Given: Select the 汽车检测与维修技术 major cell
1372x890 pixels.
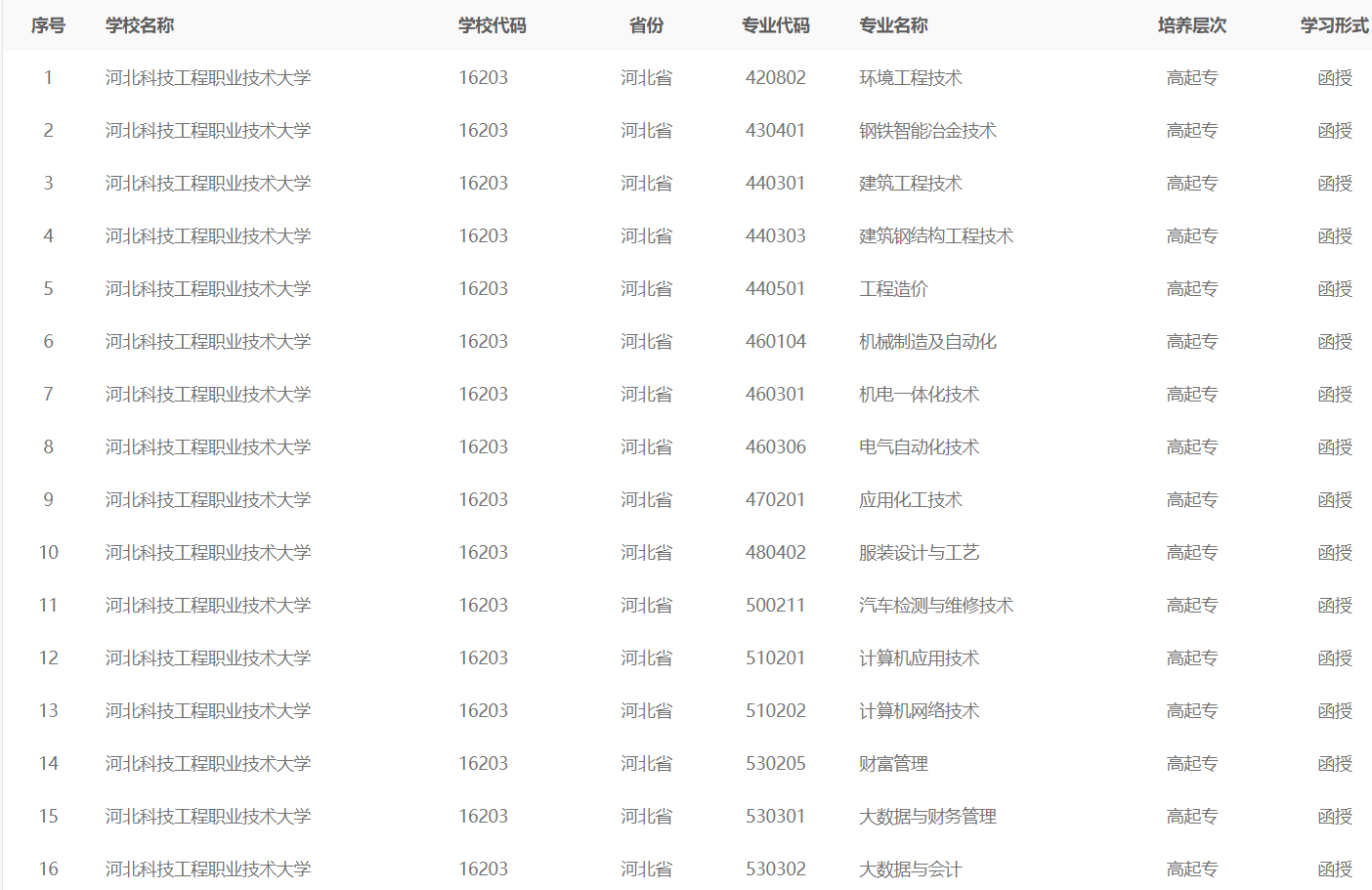Looking at the screenshot, I should coord(936,606).
